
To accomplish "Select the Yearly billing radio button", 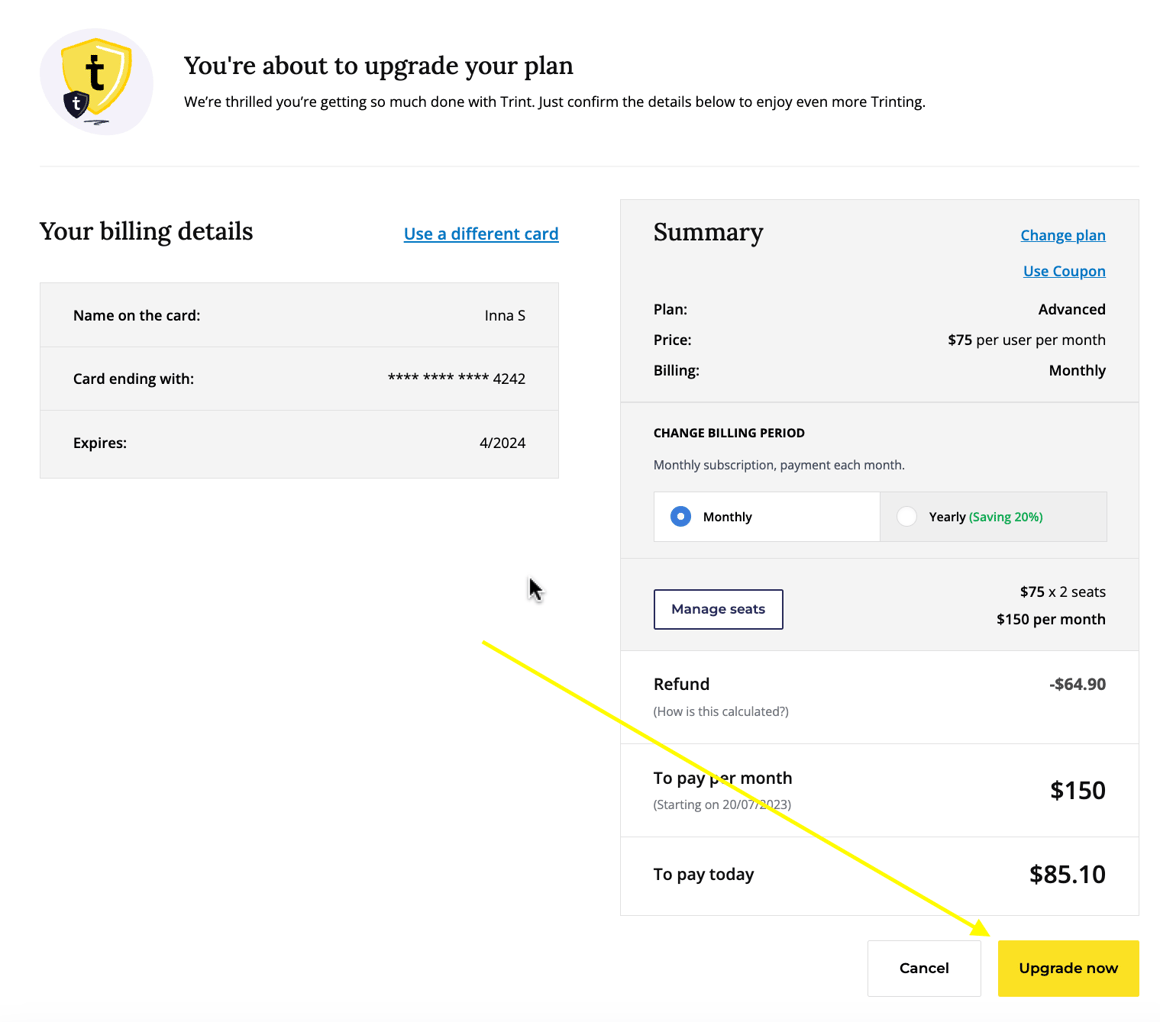I will pyautogui.click(x=907, y=516).
